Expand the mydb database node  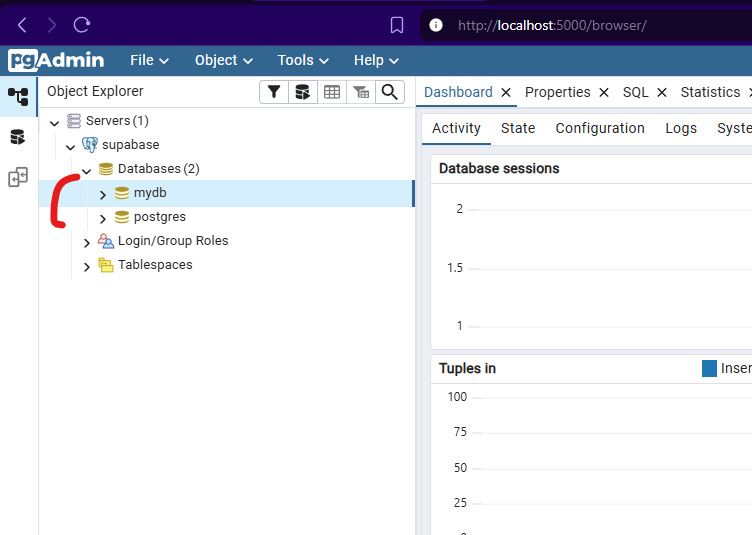[x=103, y=194]
